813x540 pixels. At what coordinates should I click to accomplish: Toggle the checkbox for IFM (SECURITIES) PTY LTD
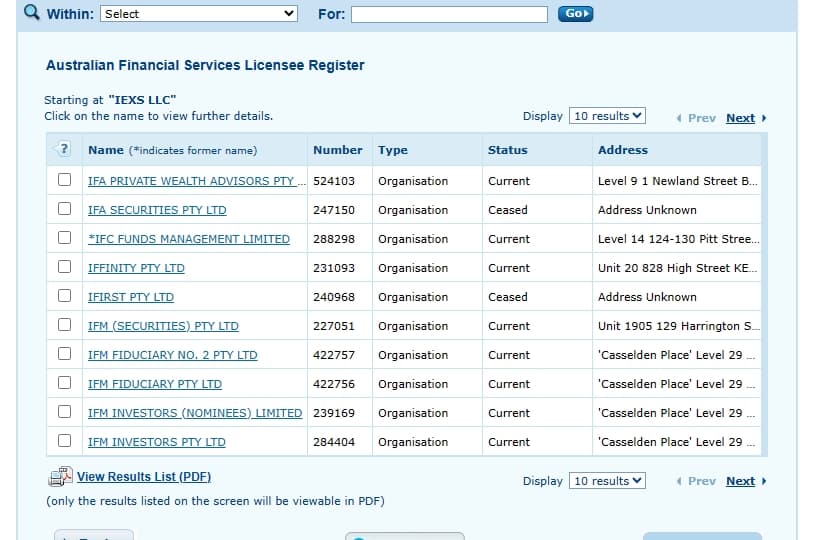(64, 325)
